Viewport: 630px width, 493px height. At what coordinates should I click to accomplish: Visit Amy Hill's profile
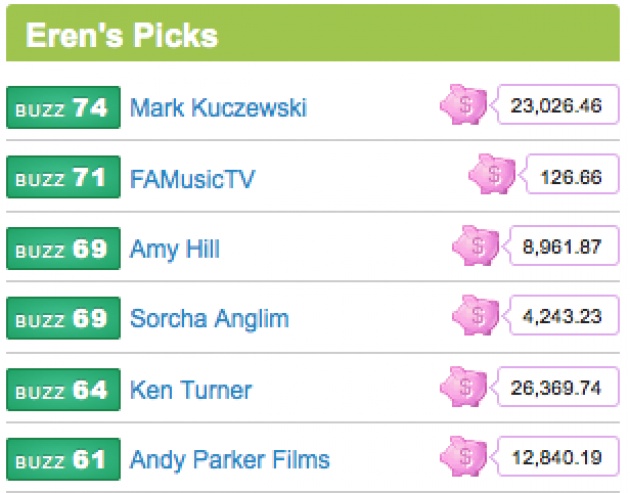point(175,249)
